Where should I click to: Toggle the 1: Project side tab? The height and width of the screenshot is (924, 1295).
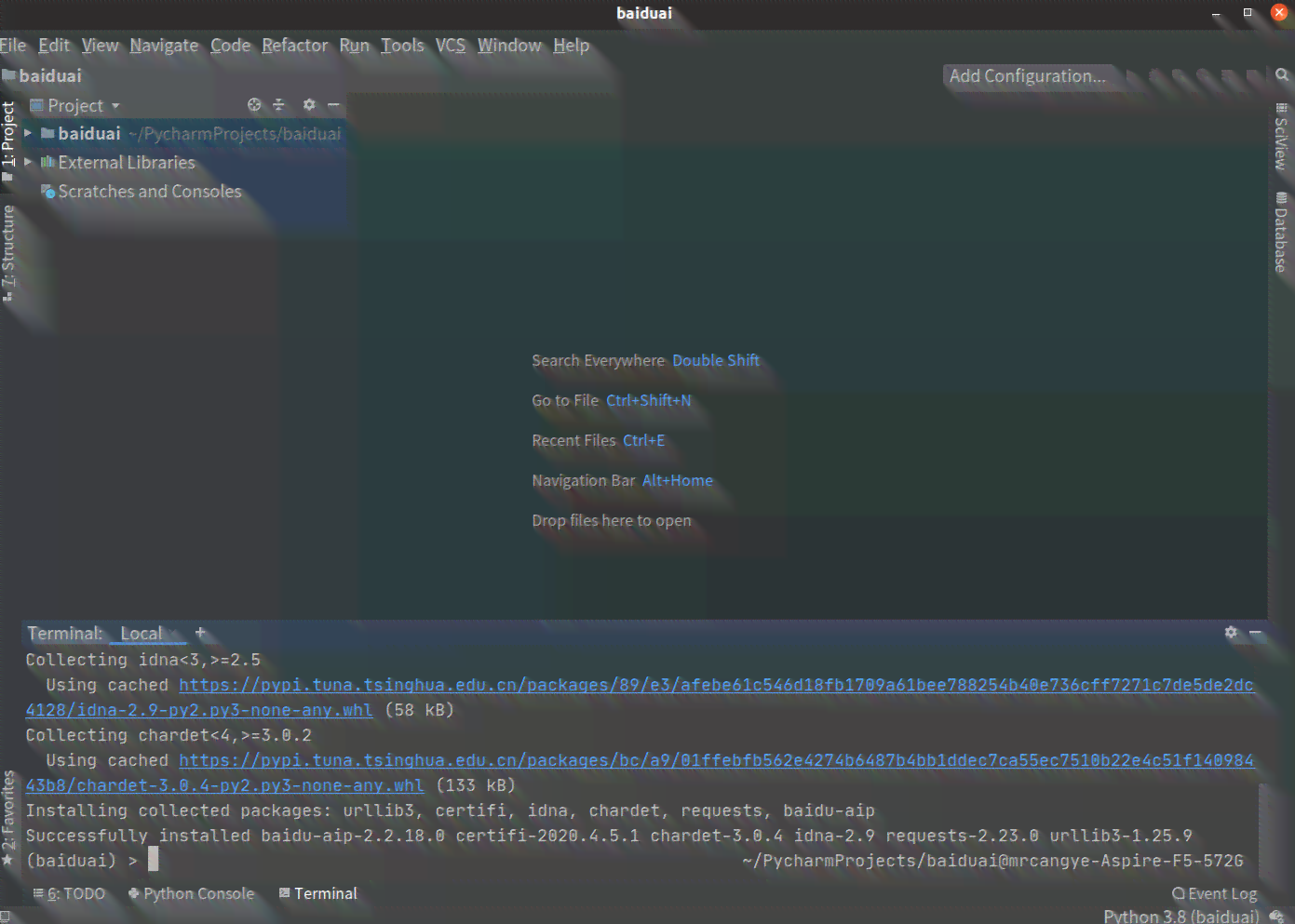tap(8, 141)
